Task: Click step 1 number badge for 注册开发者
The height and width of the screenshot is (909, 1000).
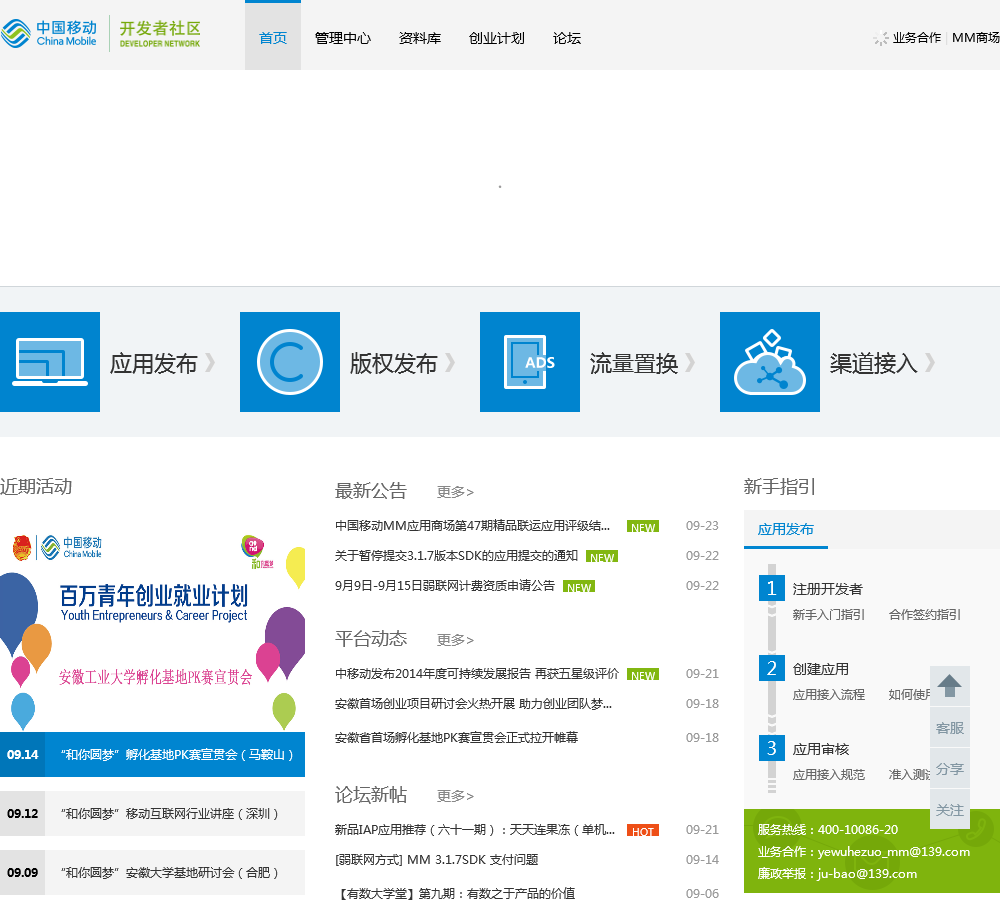Action: tap(772, 588)
